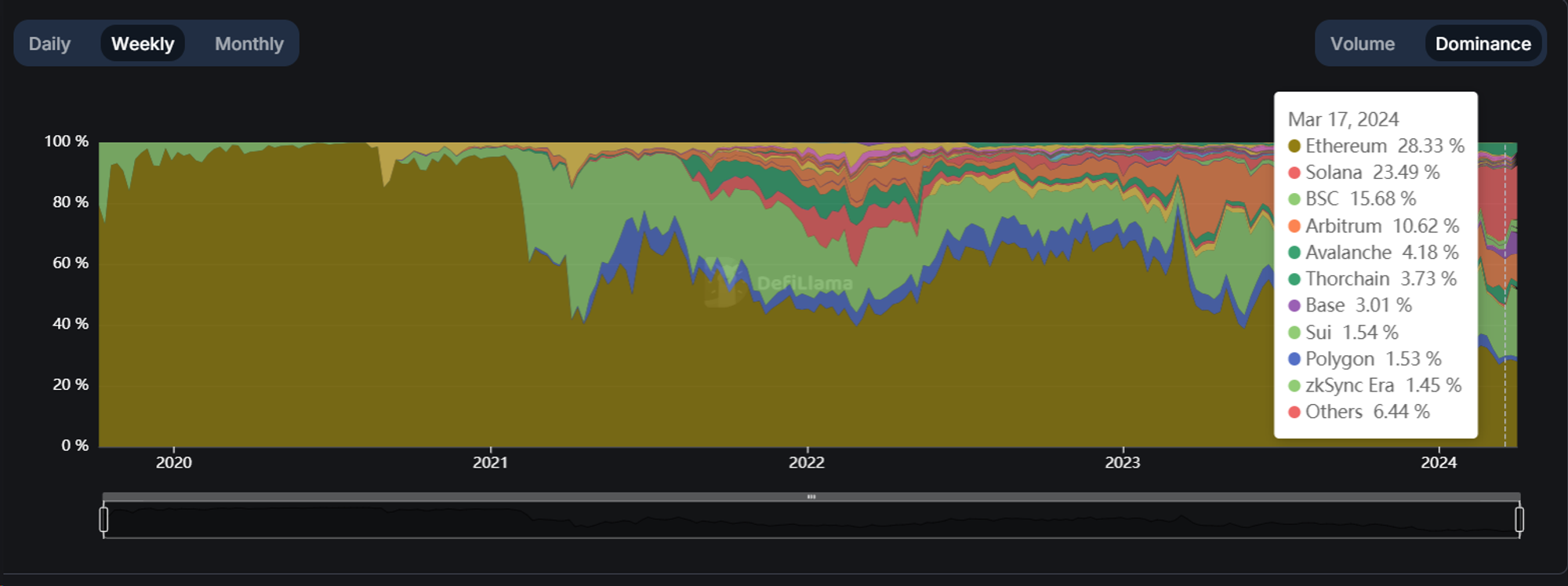Switch chart to Daily interval
This screenshot has height=586, width=1568.
point(49,44)
